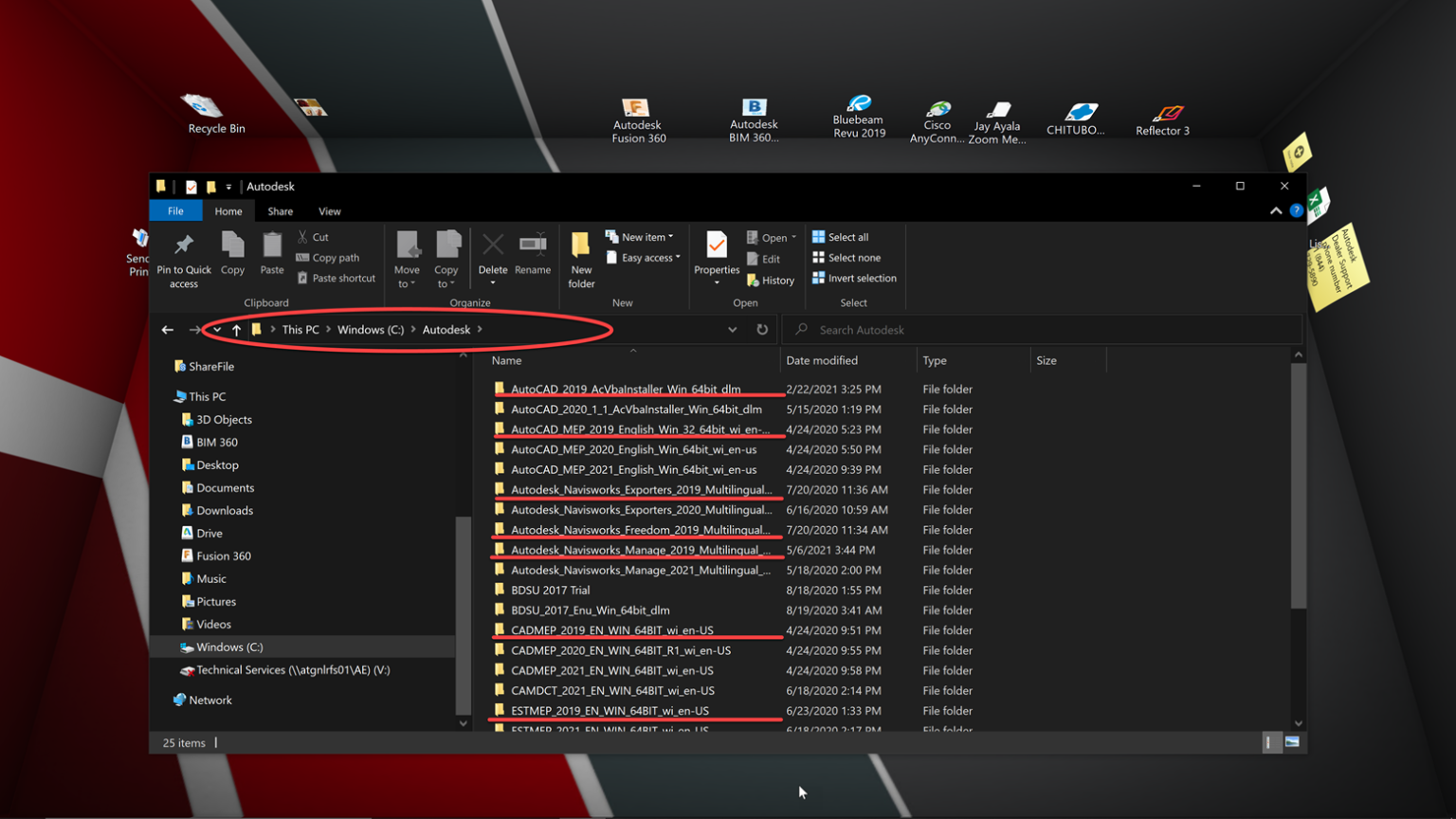Viewport: 1456px width, 819px height.
Task: Expand the Move to dropdown
Action: click(407, 258)
